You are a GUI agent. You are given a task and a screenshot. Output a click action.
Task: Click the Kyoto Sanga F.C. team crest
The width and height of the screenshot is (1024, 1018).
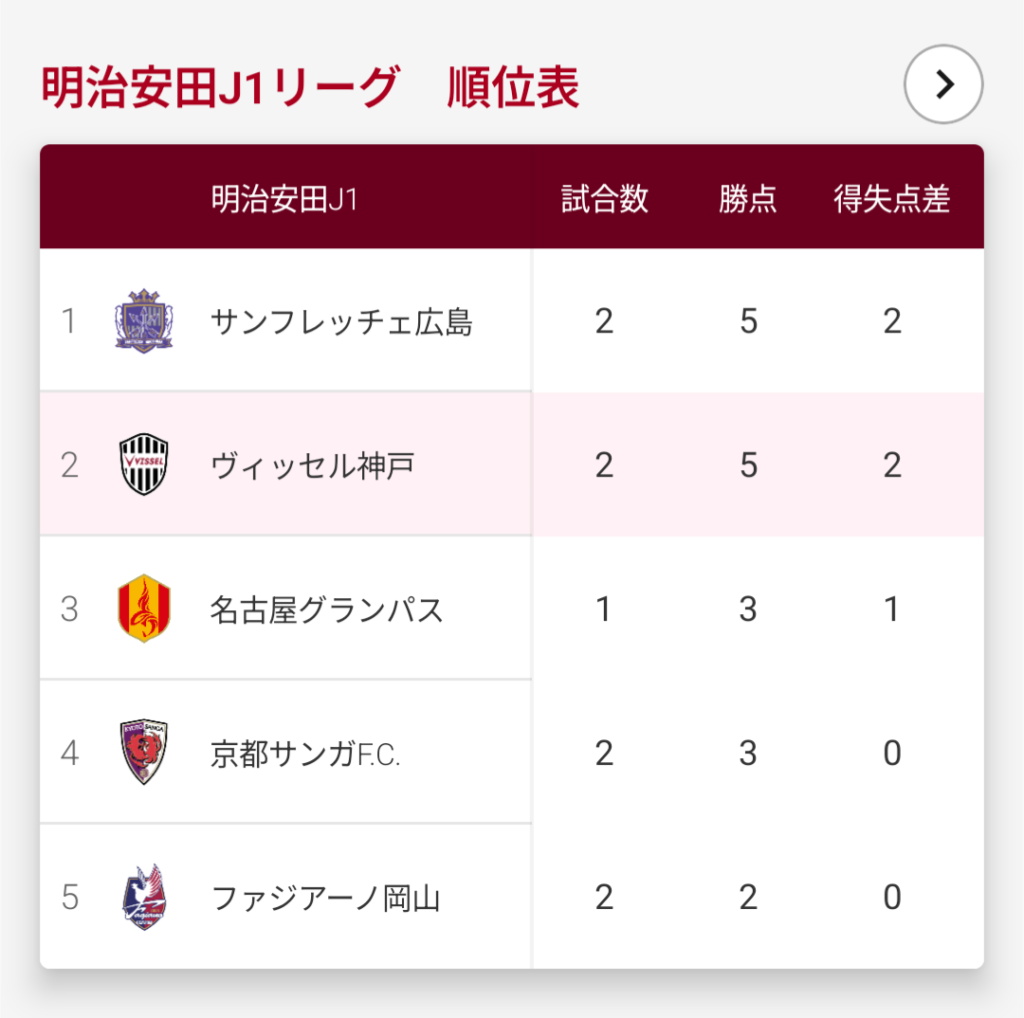click(x=144, y=752)
